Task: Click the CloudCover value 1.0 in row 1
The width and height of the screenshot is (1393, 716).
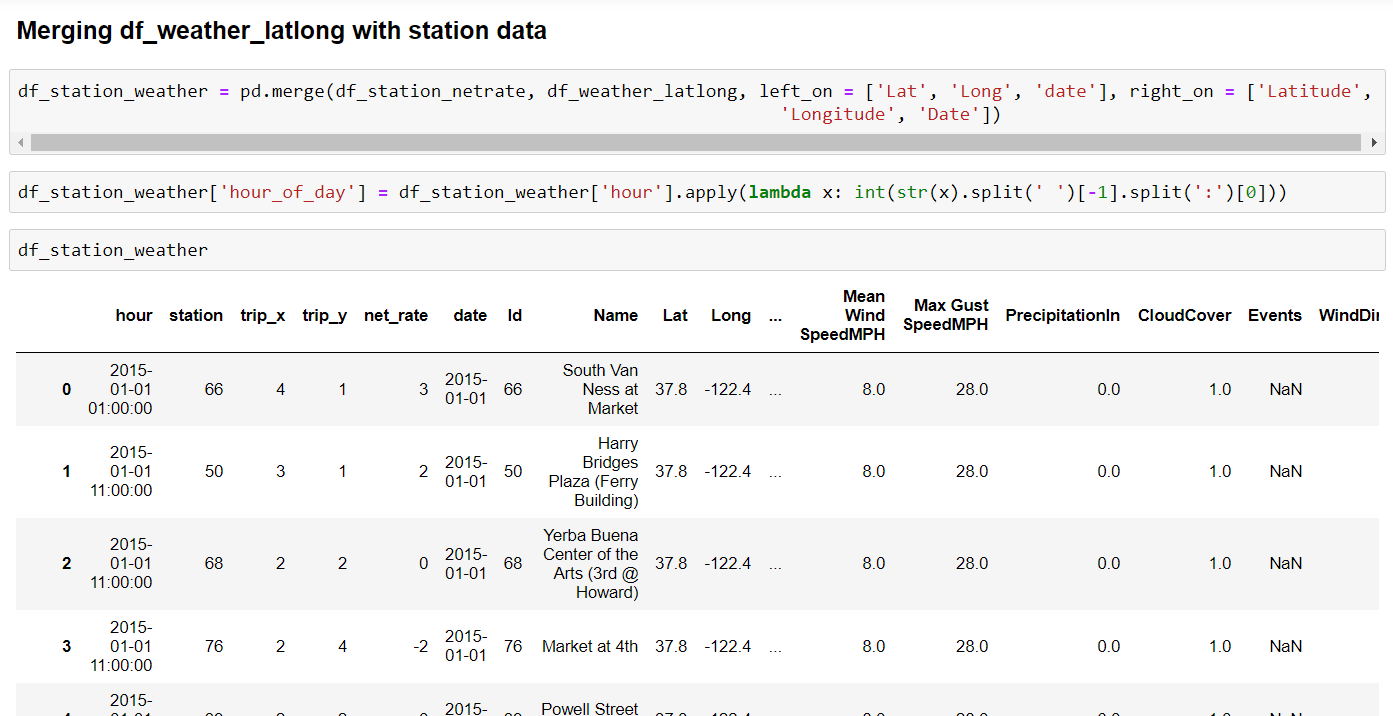Action: click(x=1220, y=472)
